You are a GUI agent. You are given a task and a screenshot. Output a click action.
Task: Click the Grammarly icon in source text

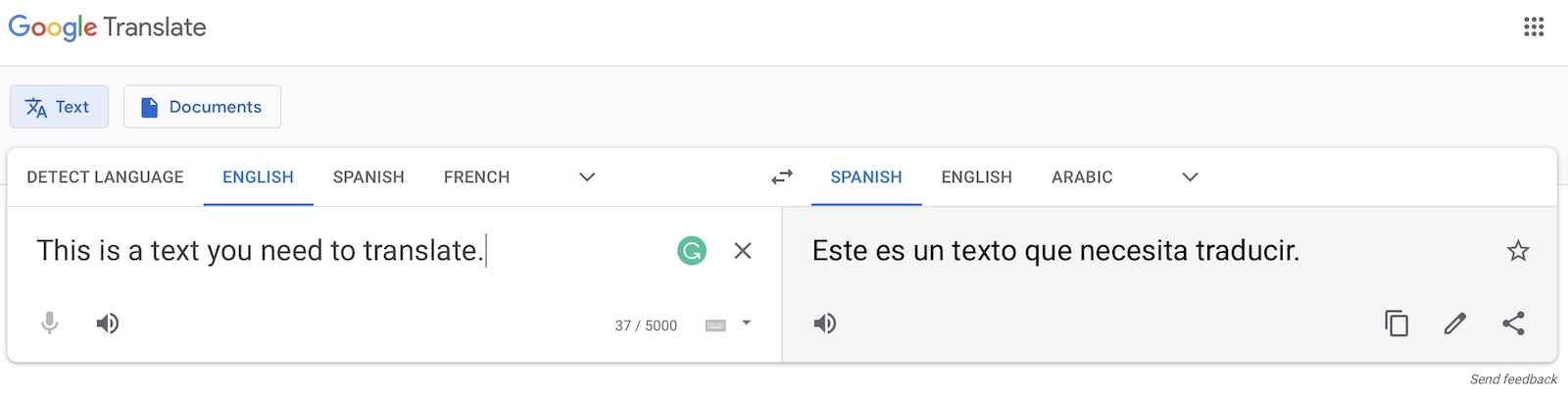tap(692, 251)
